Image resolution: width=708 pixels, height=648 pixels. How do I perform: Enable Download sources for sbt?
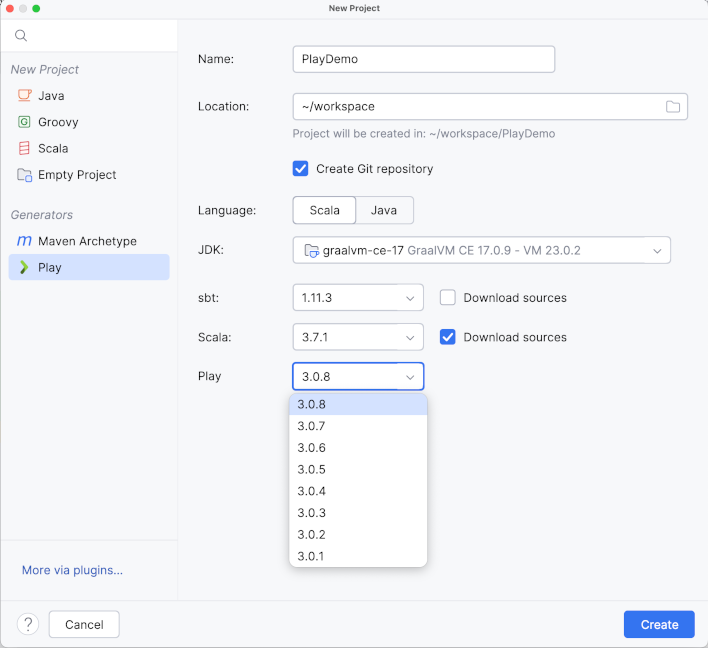[x=448, y=298]
